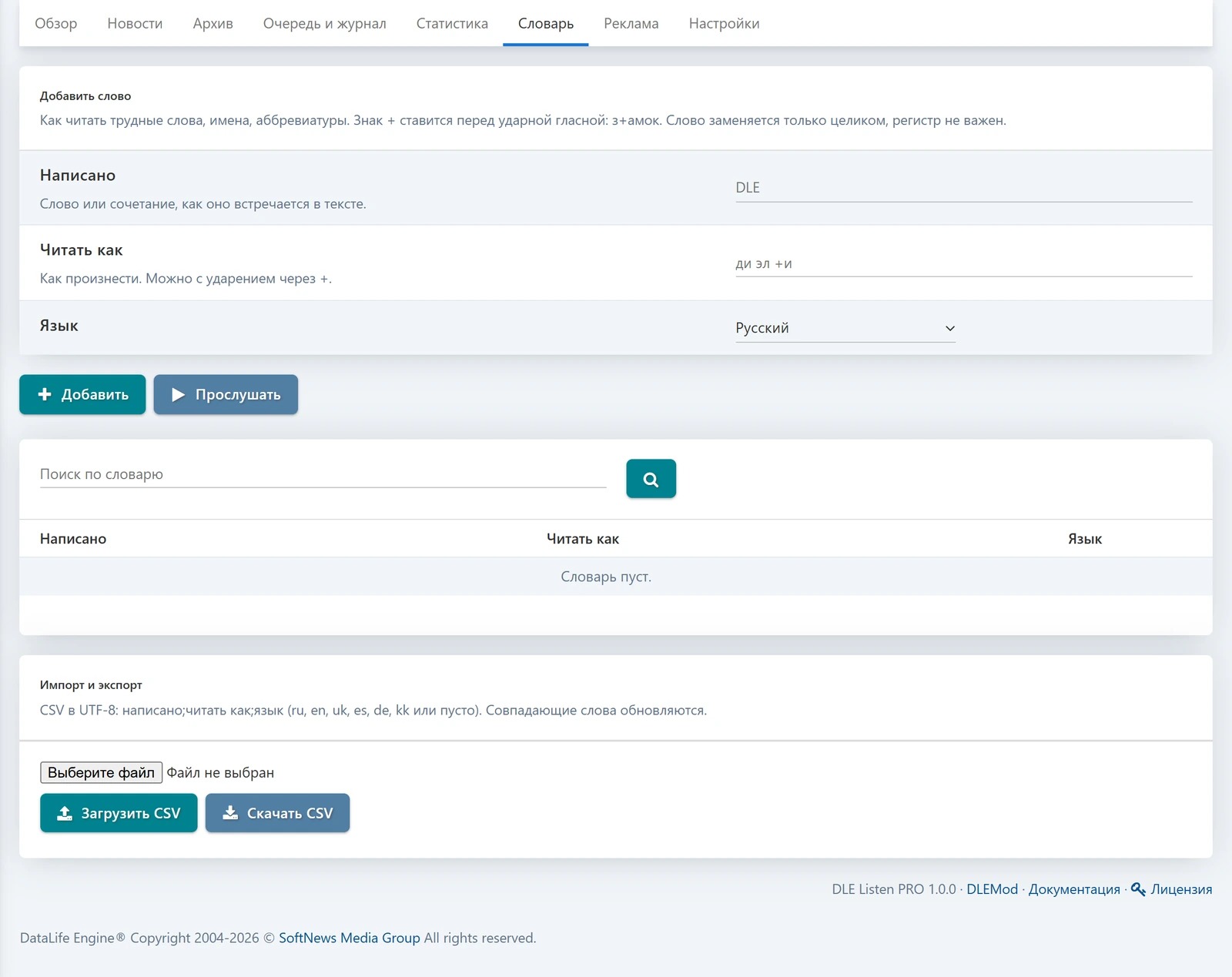
Task: Click the Читать как table column header
Action: coord(583,539)
